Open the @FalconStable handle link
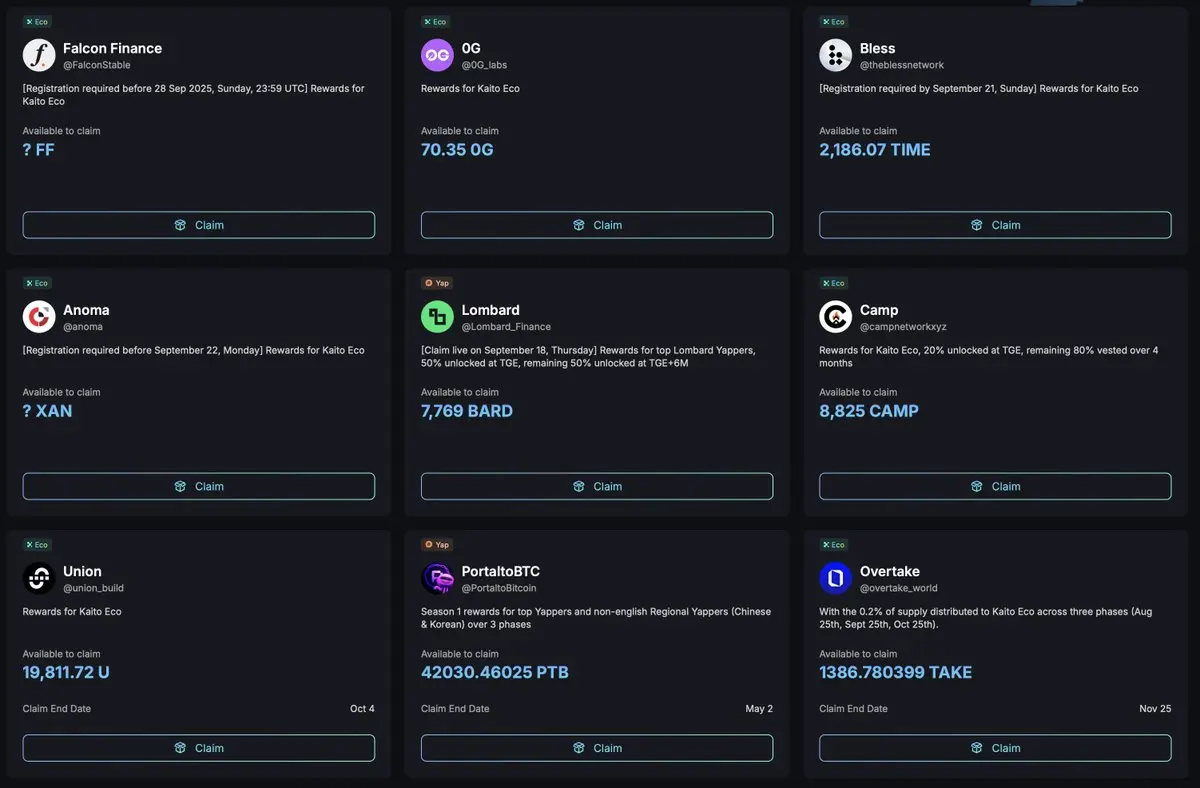 (97, 65)
